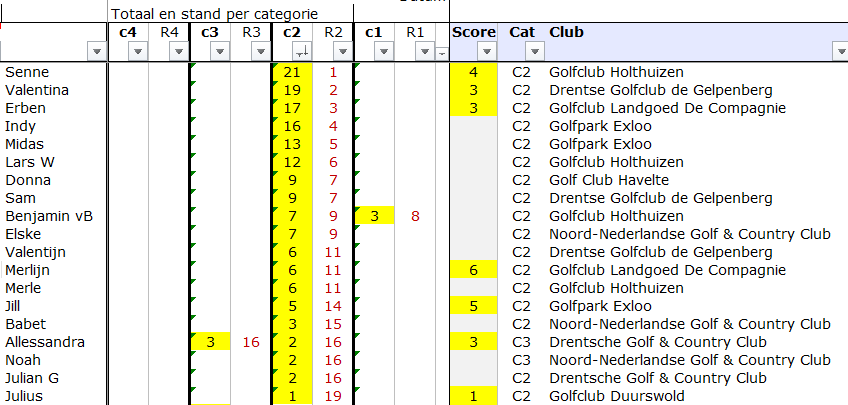Click the Golf Club Havelte cell

coord(608,180)
